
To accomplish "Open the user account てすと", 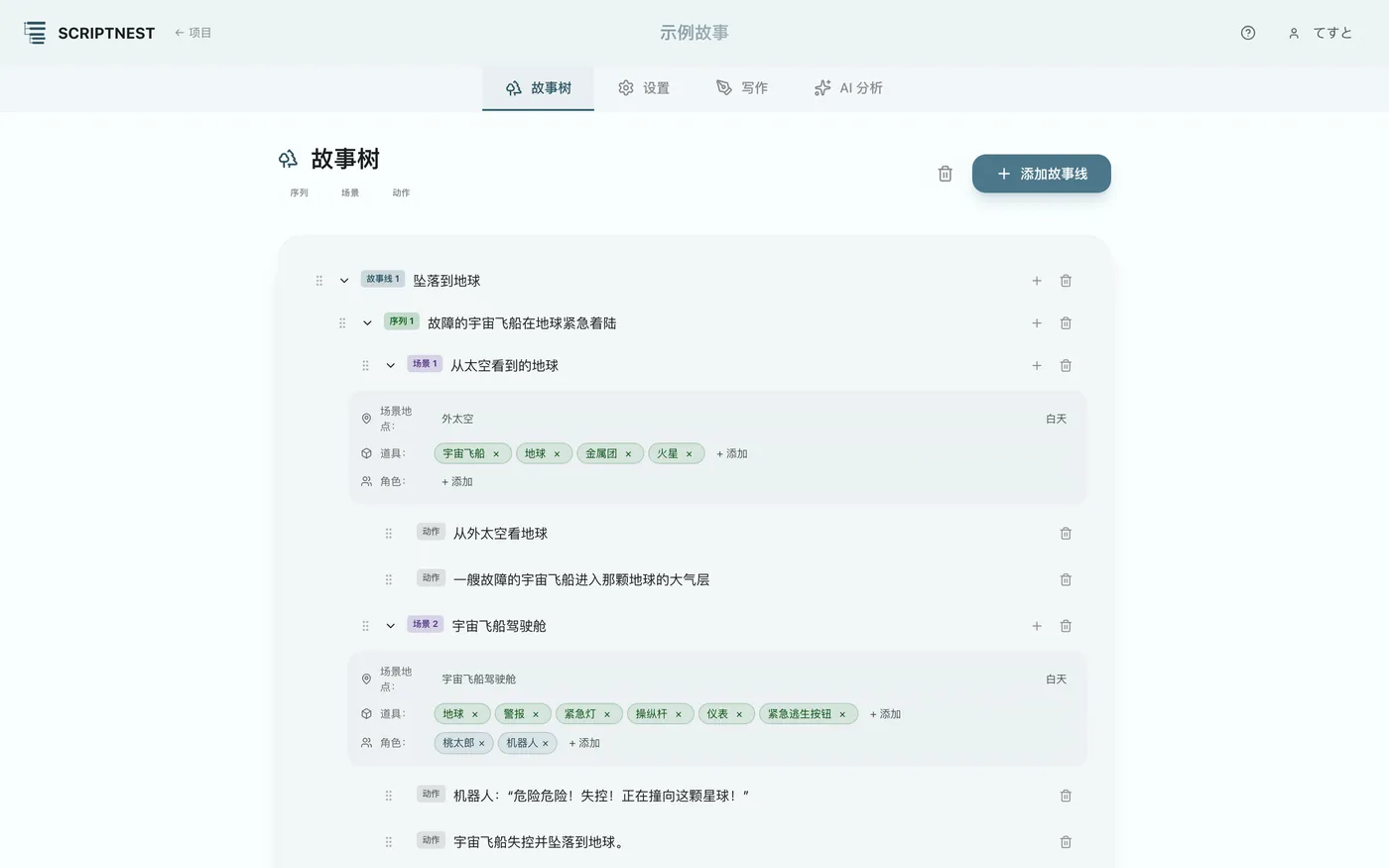I will [1321, 33].
